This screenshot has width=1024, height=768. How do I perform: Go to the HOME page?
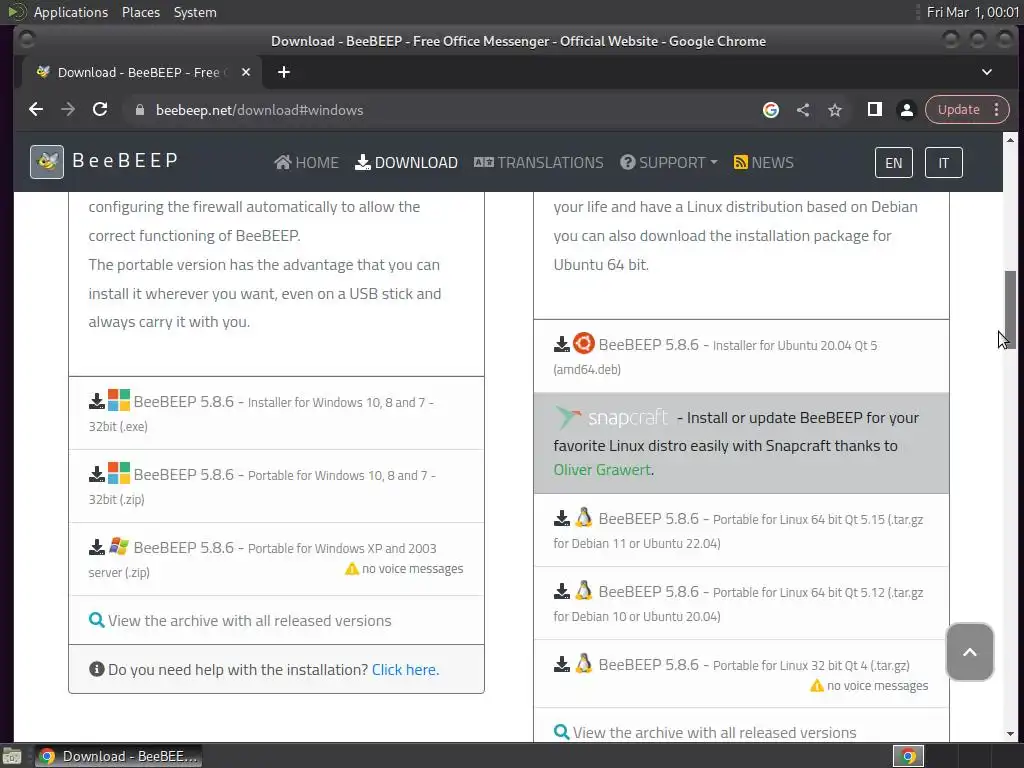click(x=306, y=163)
